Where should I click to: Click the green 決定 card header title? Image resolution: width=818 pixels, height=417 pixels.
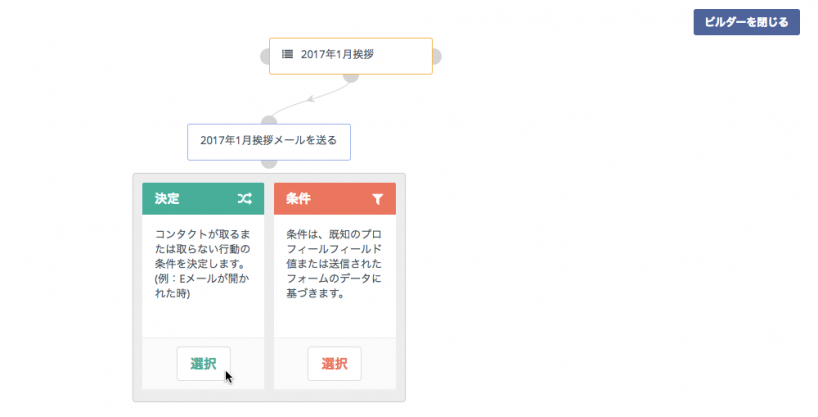(x=167, y=199)
